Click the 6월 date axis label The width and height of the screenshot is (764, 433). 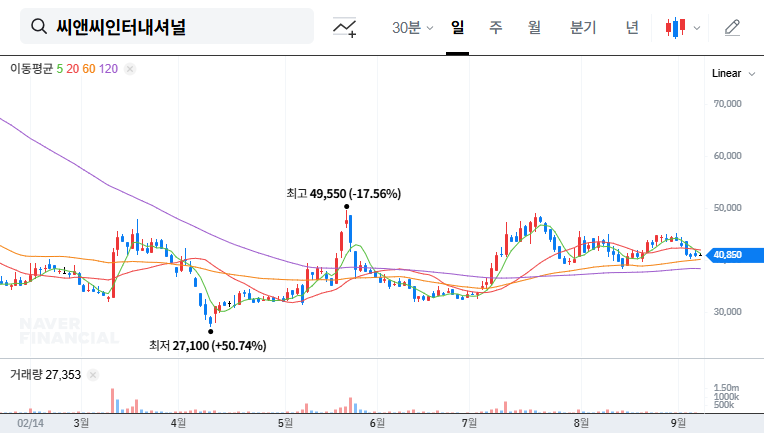coord(377,423)
